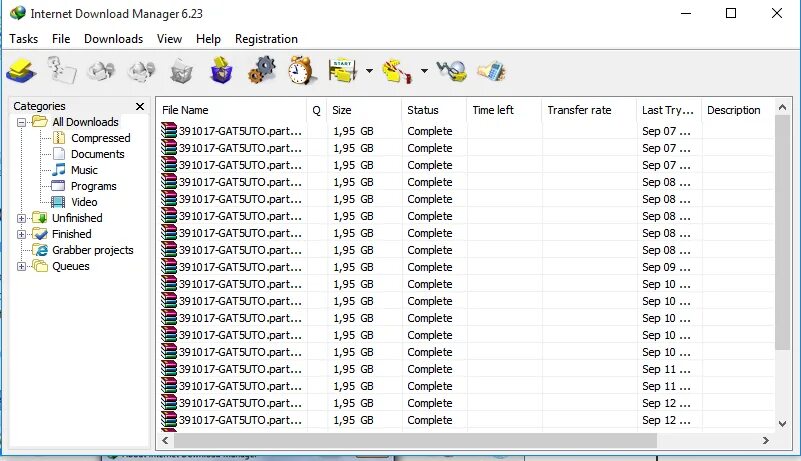Select the All Downloads folder icon
Viewport: 801px width, 461px height.
pos(39,122)
